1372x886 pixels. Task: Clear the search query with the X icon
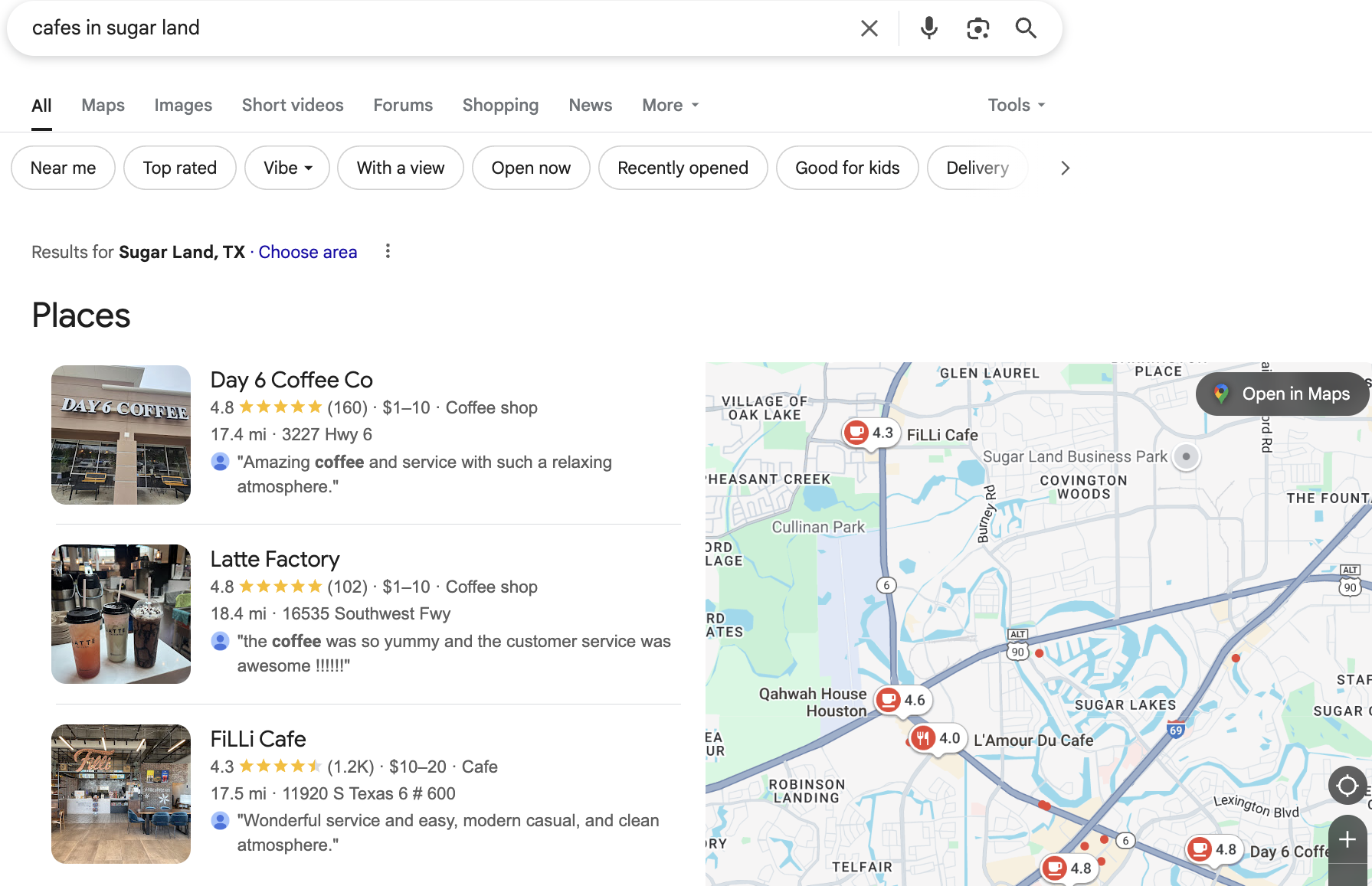[x=869, y=28]
